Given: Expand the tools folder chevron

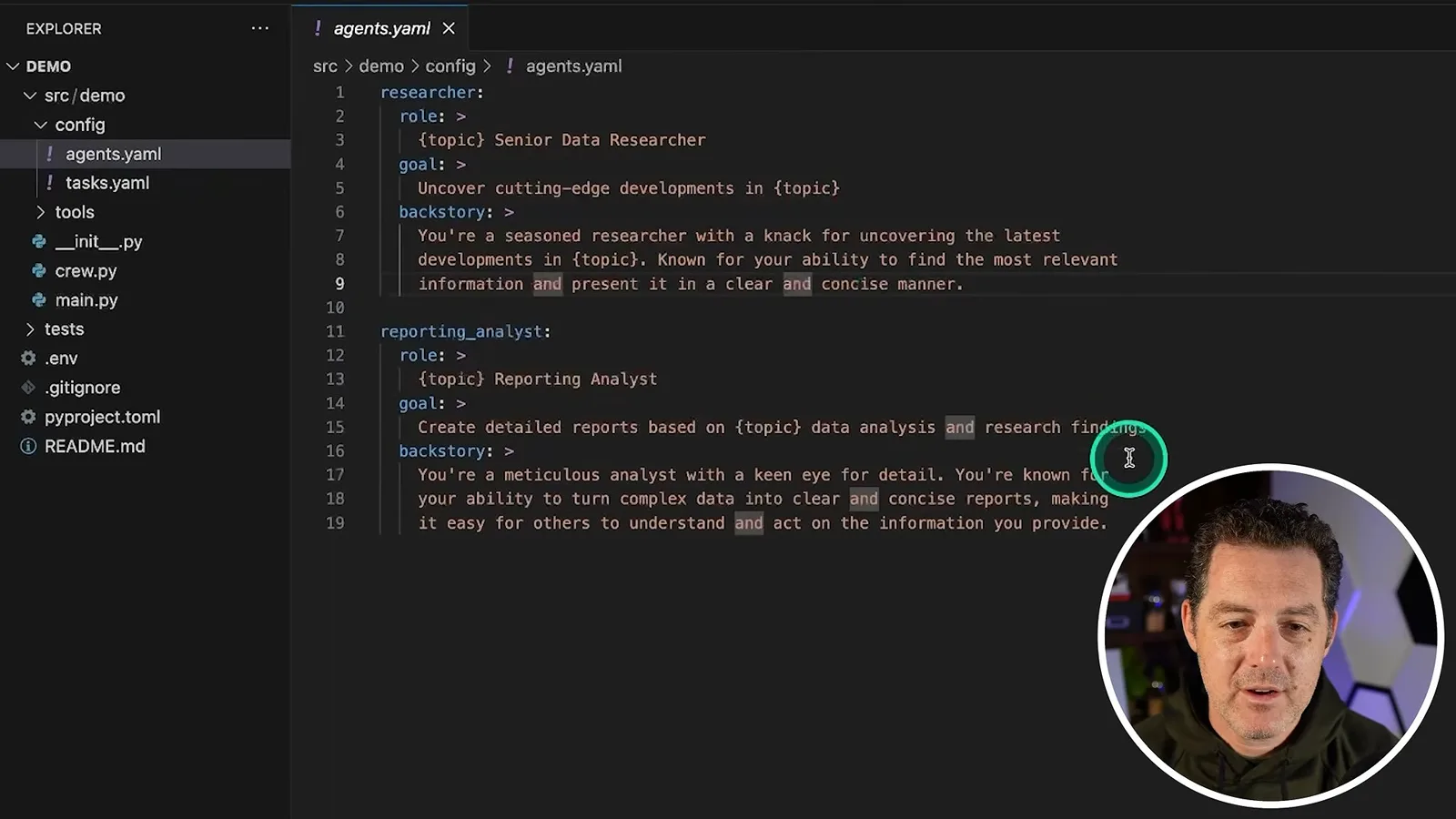Looking at the screenshot, I should click(41, 212).
